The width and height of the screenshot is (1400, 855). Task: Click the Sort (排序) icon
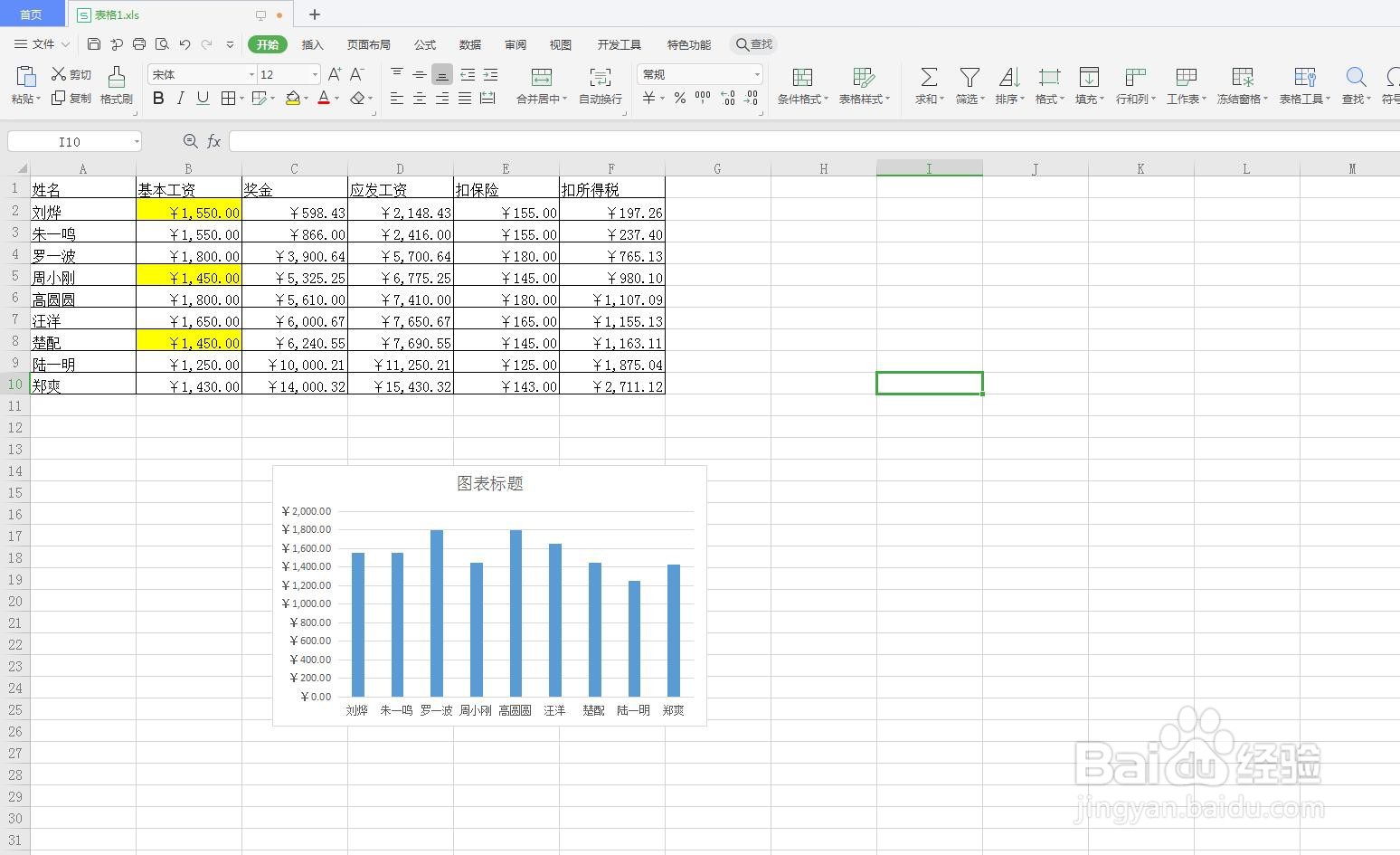[1009, 78]
